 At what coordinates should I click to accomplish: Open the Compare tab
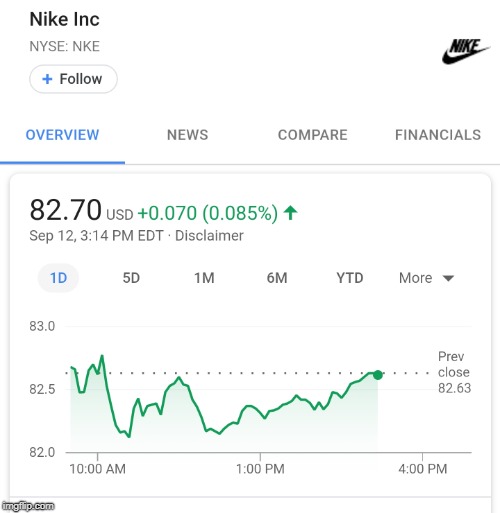pyautogui.click(x=313, y=135)
